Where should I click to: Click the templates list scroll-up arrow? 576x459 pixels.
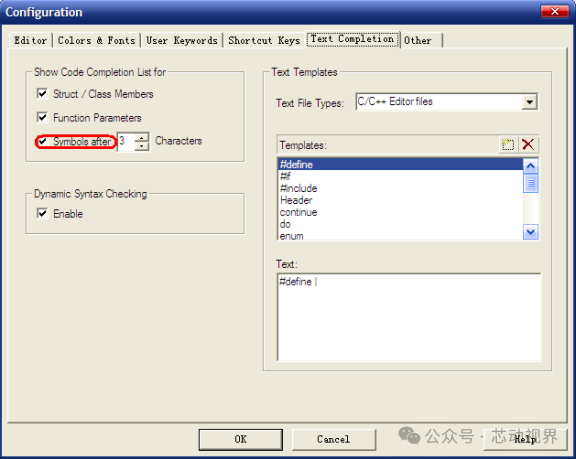pyautogui.click(x=530, y=166)
